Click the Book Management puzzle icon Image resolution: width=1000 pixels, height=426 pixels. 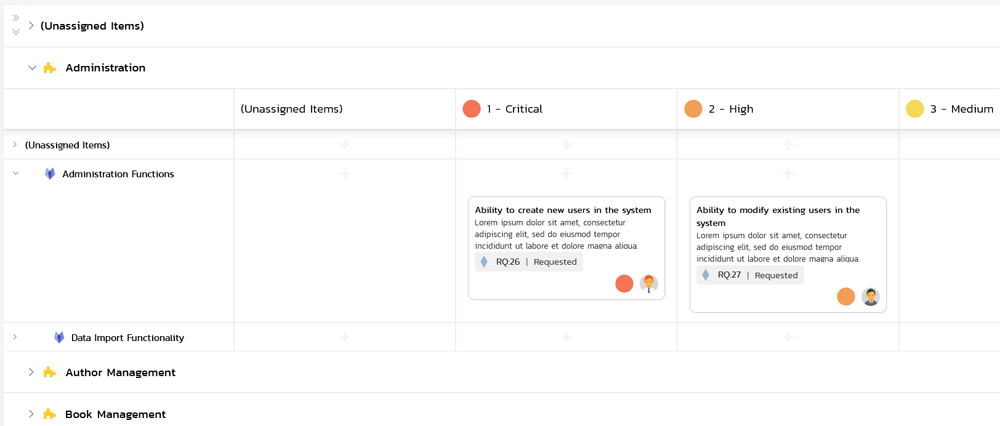[50, 414]
